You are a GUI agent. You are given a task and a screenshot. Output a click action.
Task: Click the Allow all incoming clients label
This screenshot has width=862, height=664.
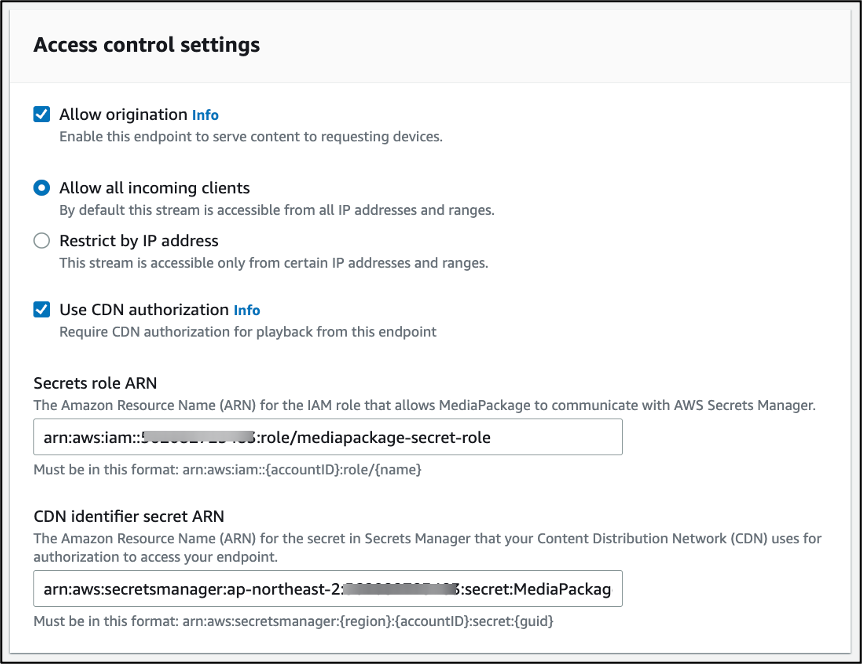[154, 188]
